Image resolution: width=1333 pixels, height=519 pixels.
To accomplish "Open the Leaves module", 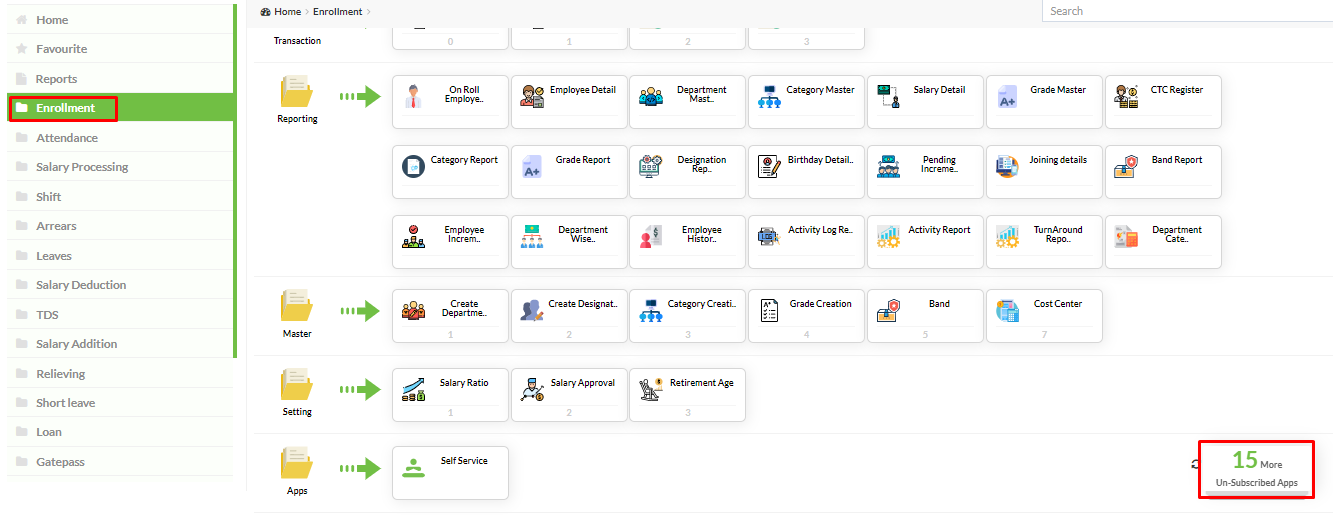I will coord(121,255).
